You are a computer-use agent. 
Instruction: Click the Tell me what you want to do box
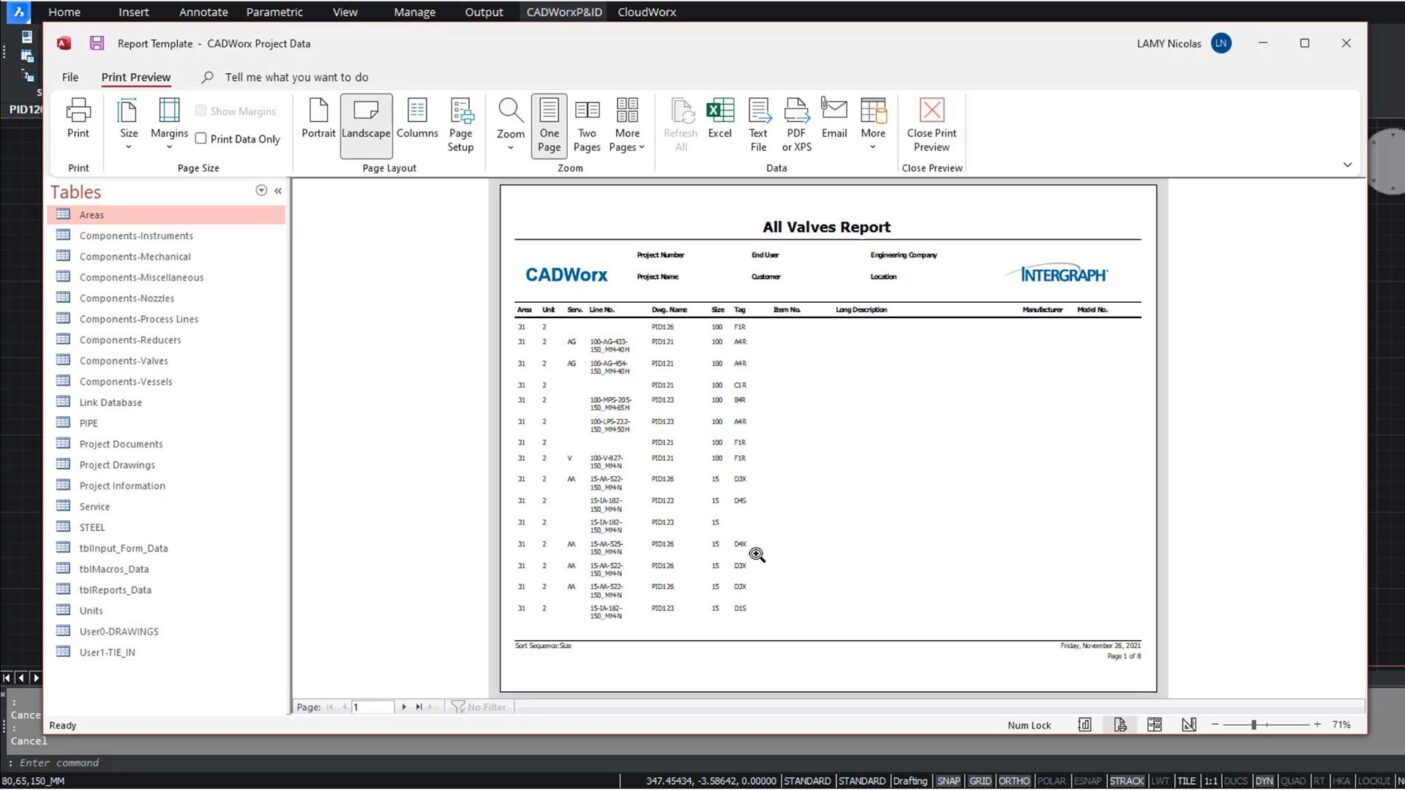[x=296, y=77]
